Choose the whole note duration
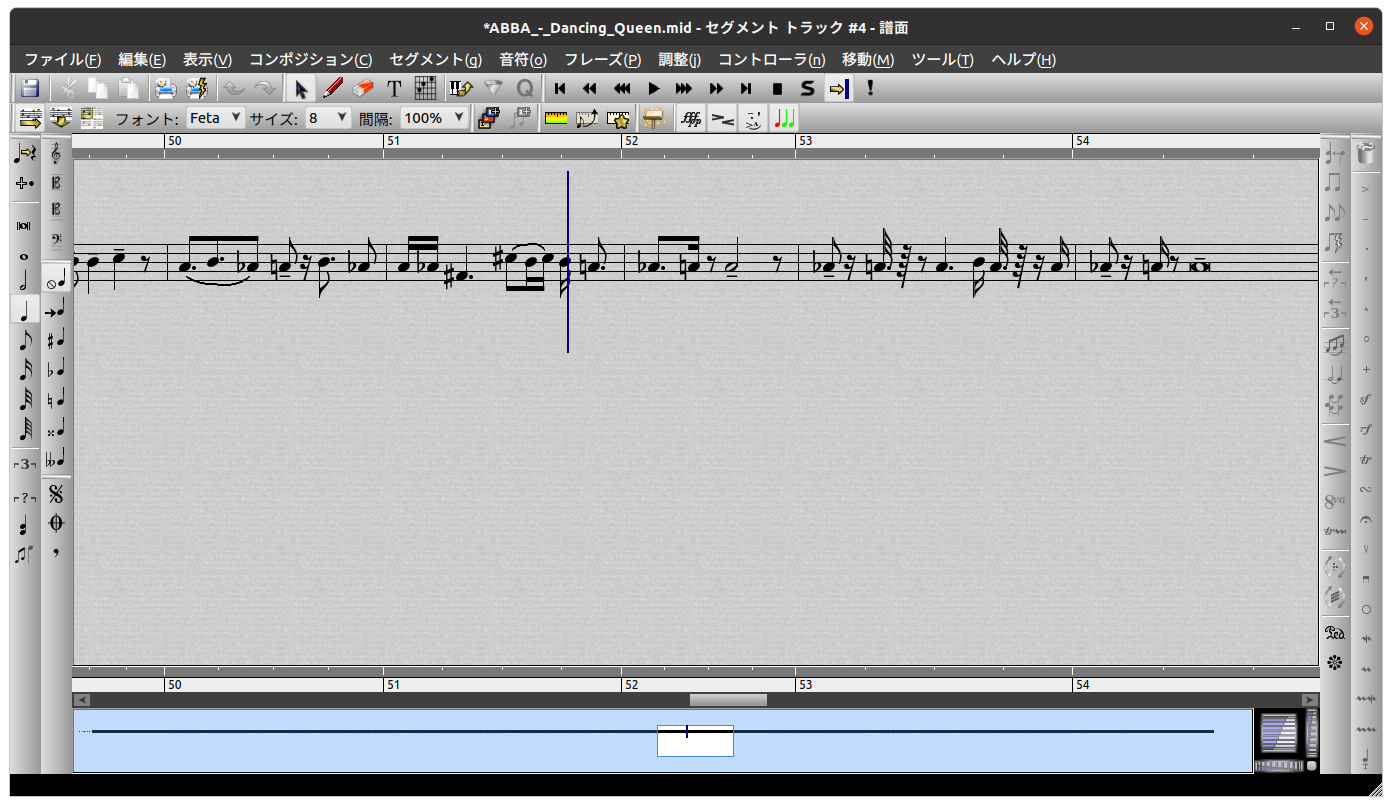Viewport: 1392px width, 806px height. coord(25,256)
